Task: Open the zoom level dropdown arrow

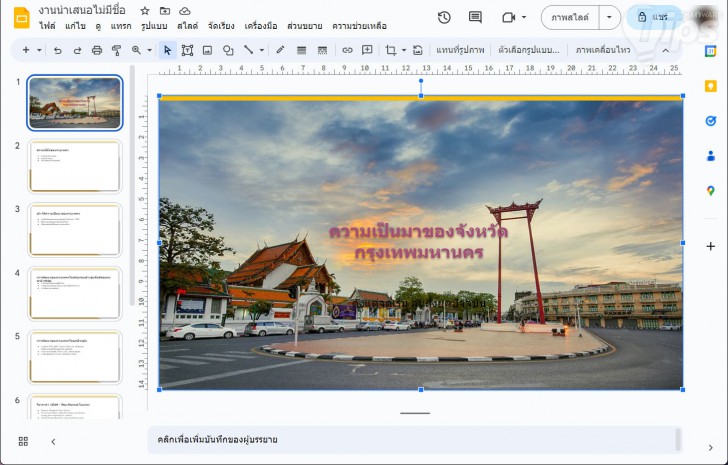Action: (150, 50)
